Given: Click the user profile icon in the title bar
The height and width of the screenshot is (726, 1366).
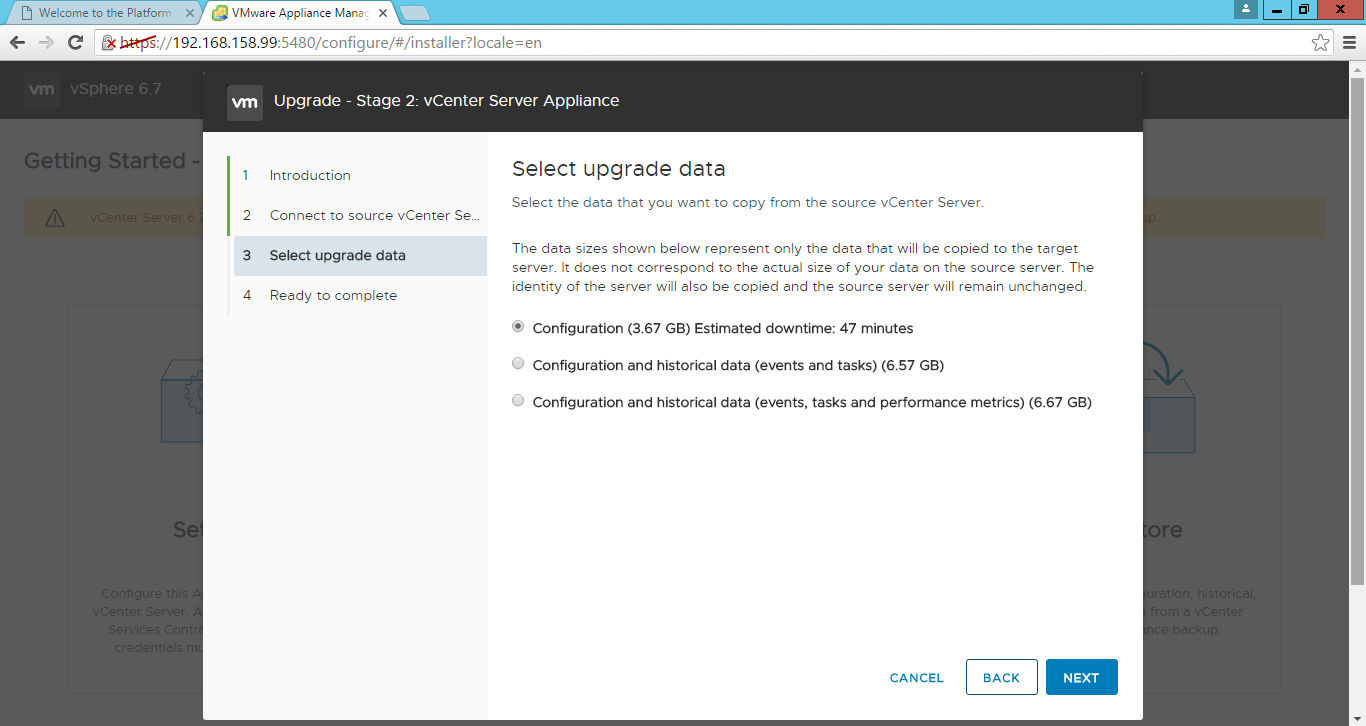Looking at the screenshot, I should (x=1245, y=10).
